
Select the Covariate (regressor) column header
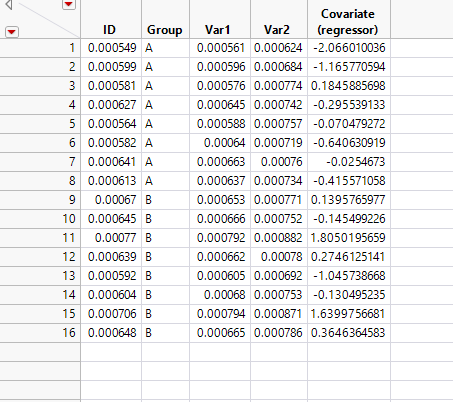pos(349,19)
